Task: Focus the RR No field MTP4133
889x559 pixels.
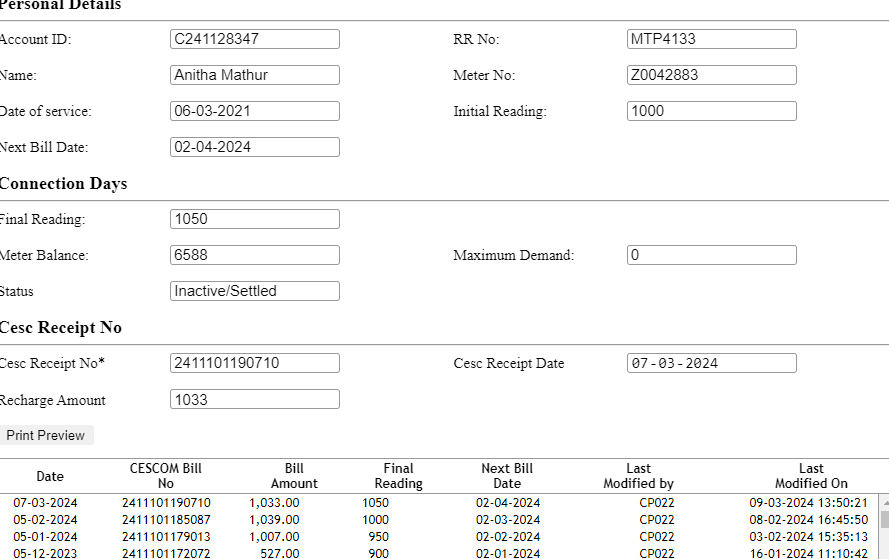Action: pyautogui.click(x=712, y=39)
